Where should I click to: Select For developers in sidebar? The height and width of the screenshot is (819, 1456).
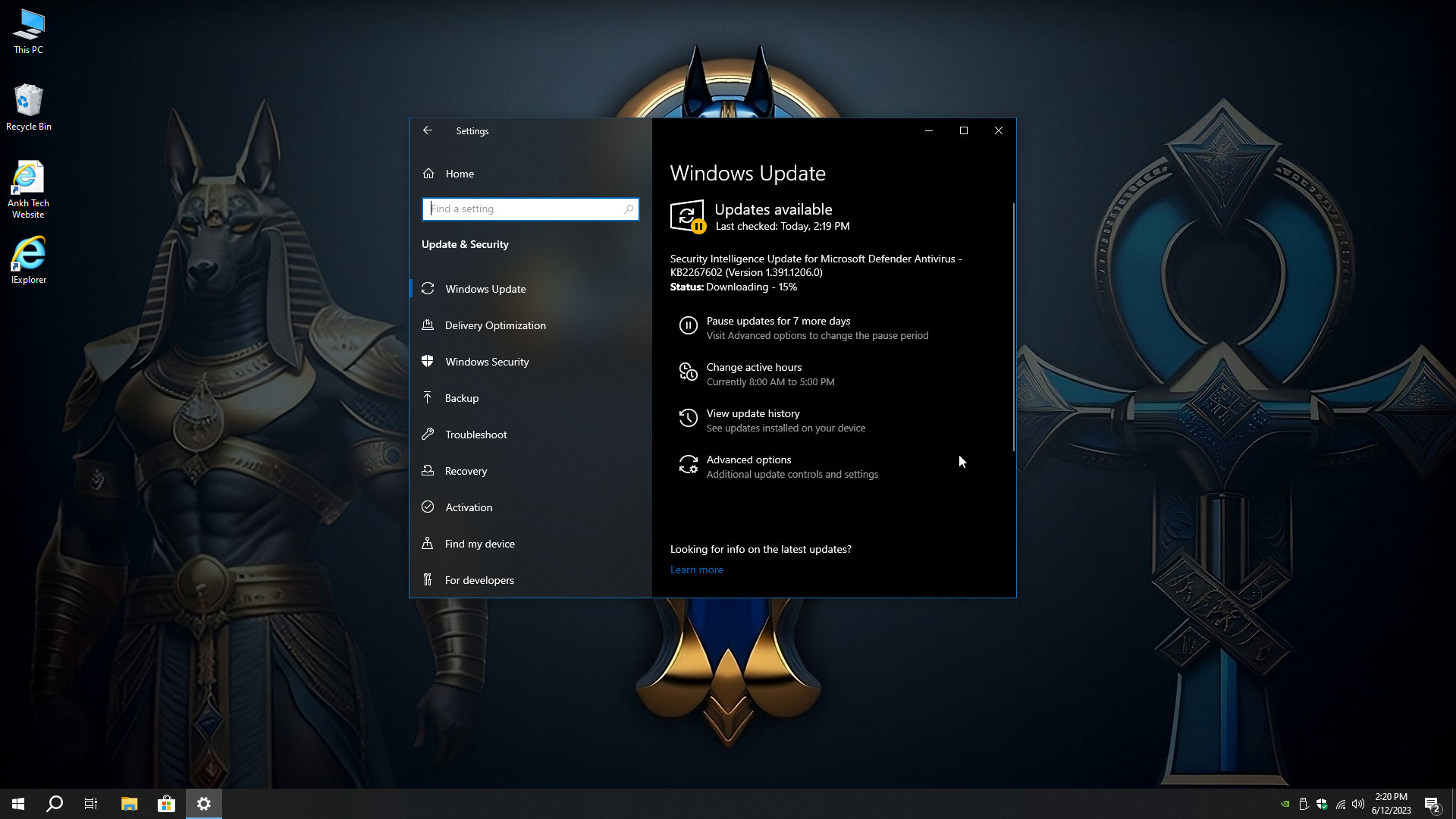[x=479, y=580]
